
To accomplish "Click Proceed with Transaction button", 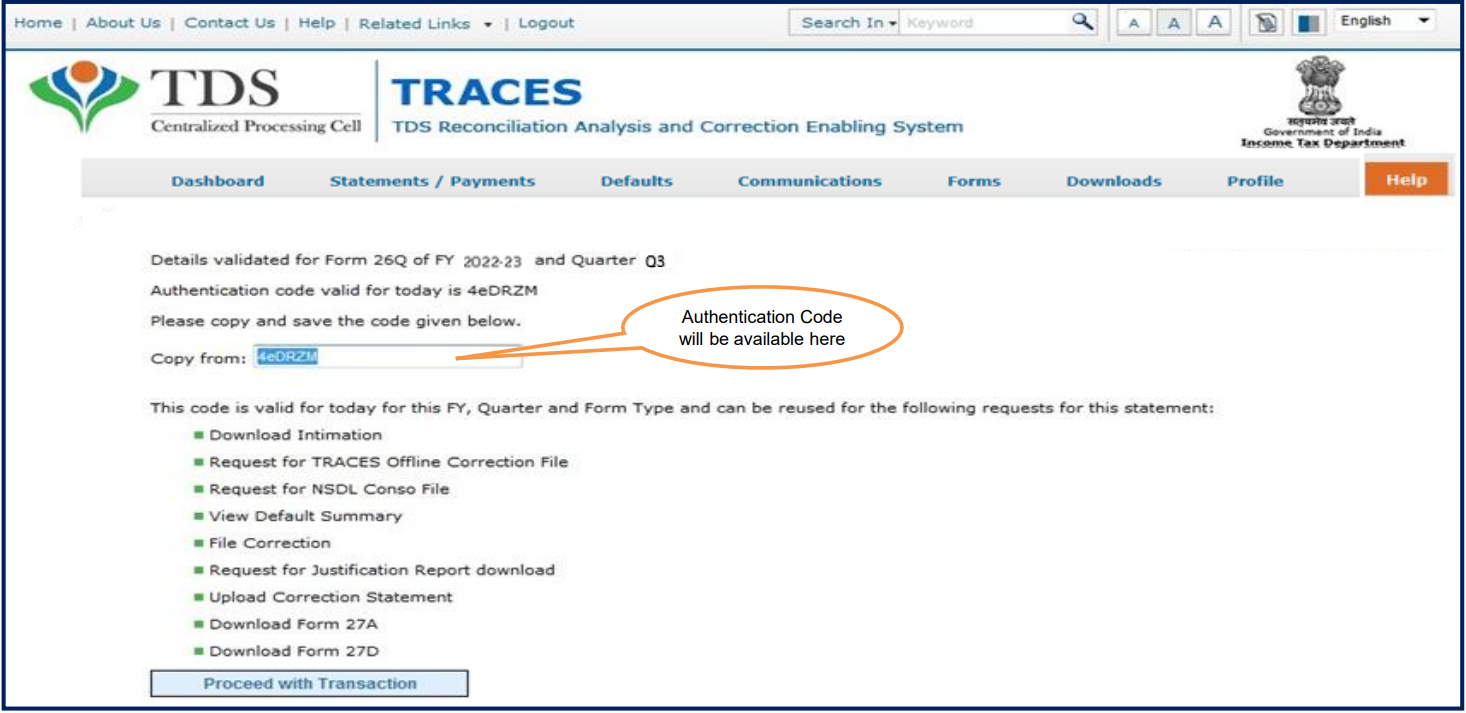I will tap(309, 684).
